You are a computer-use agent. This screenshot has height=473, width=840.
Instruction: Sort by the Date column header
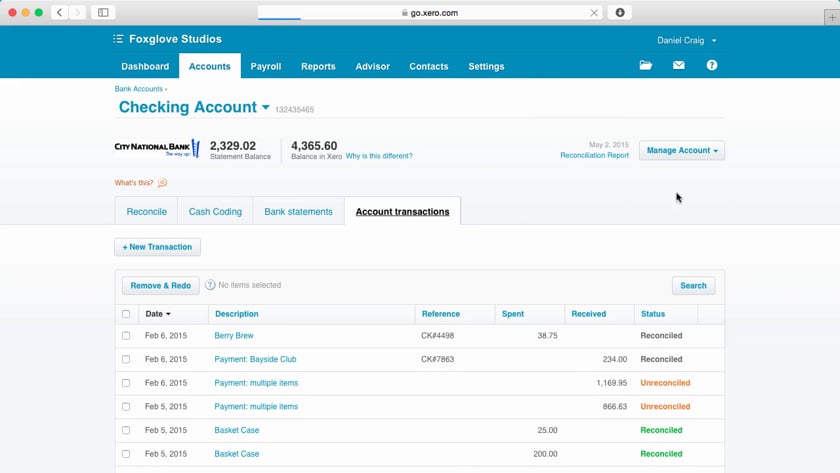click(158, 314)
